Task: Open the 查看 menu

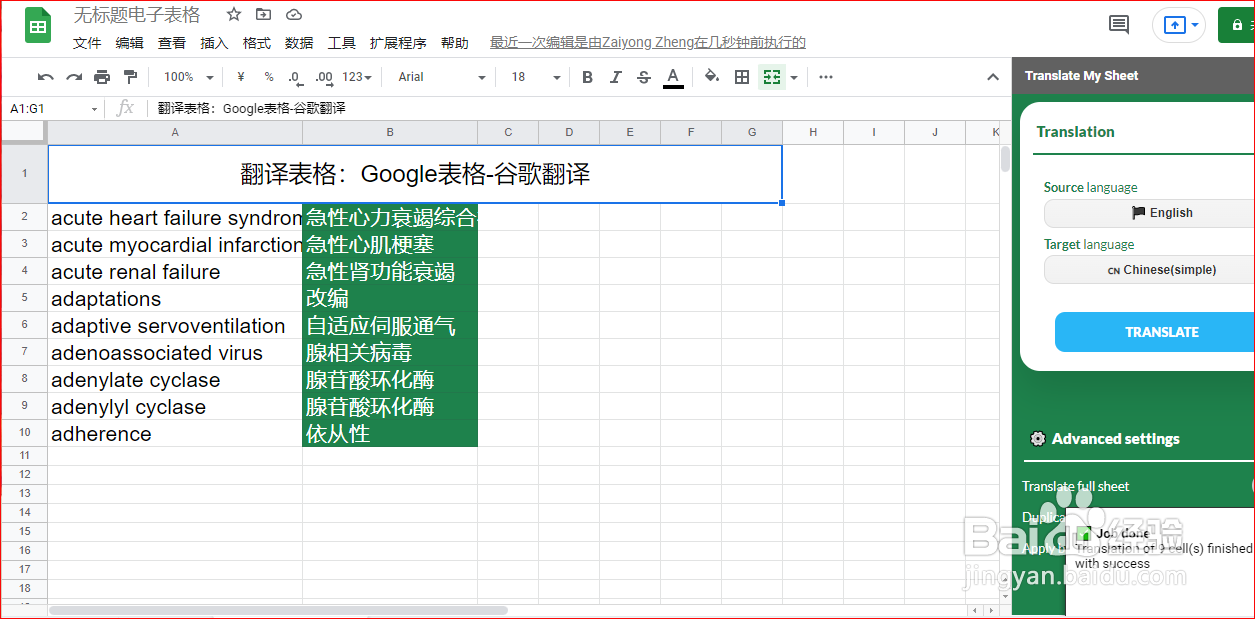Action: 172,43
